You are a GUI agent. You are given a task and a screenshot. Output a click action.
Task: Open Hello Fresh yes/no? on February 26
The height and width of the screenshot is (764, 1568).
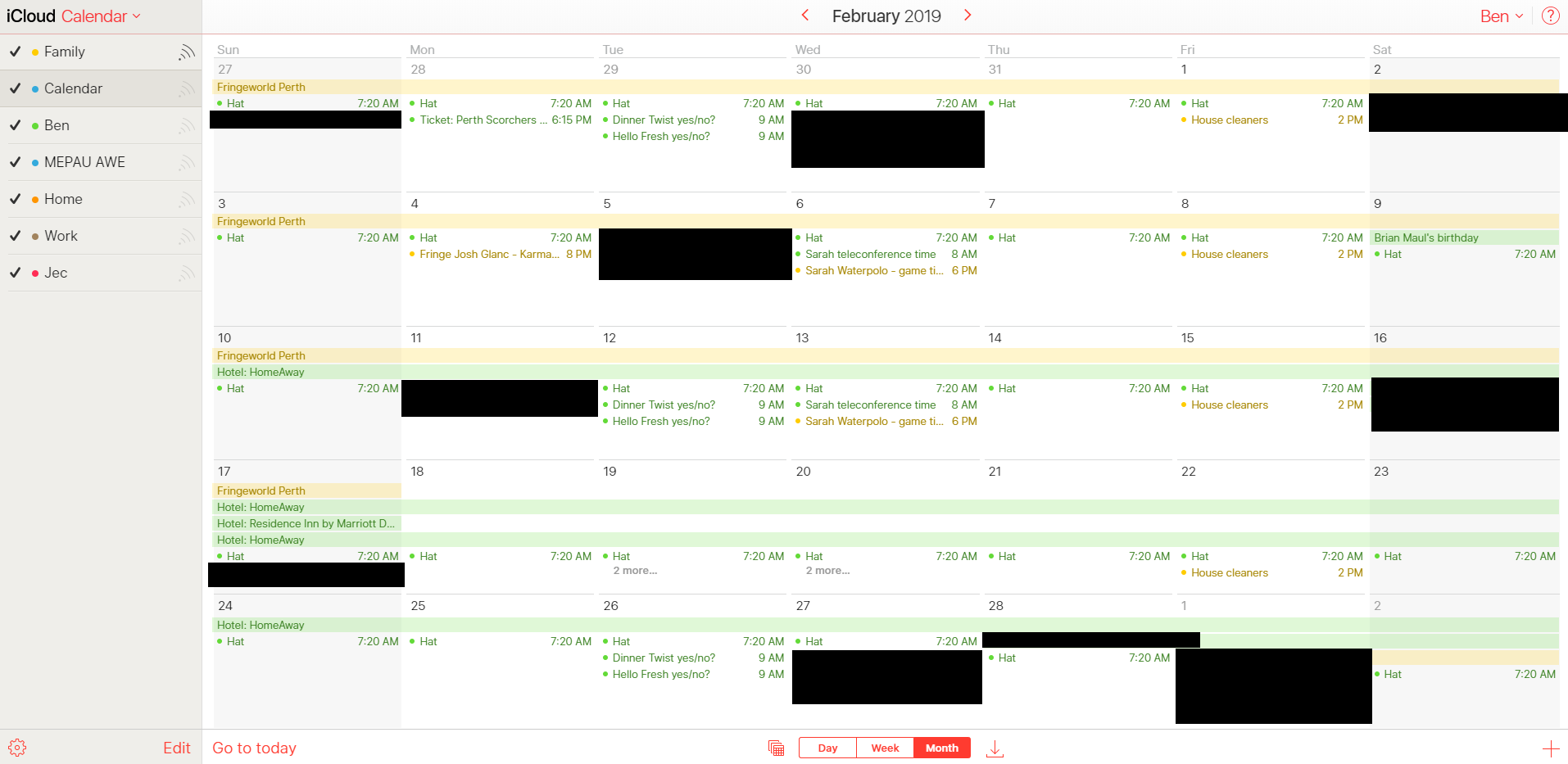(x=693, y=674)
